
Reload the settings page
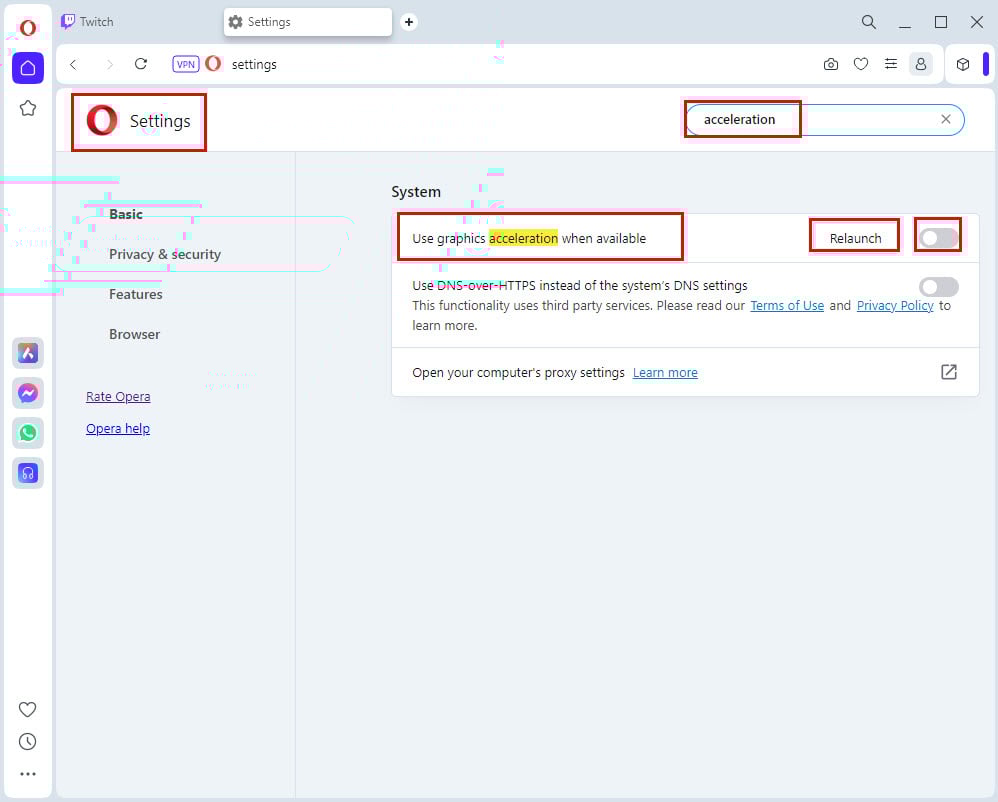(141, 64)
